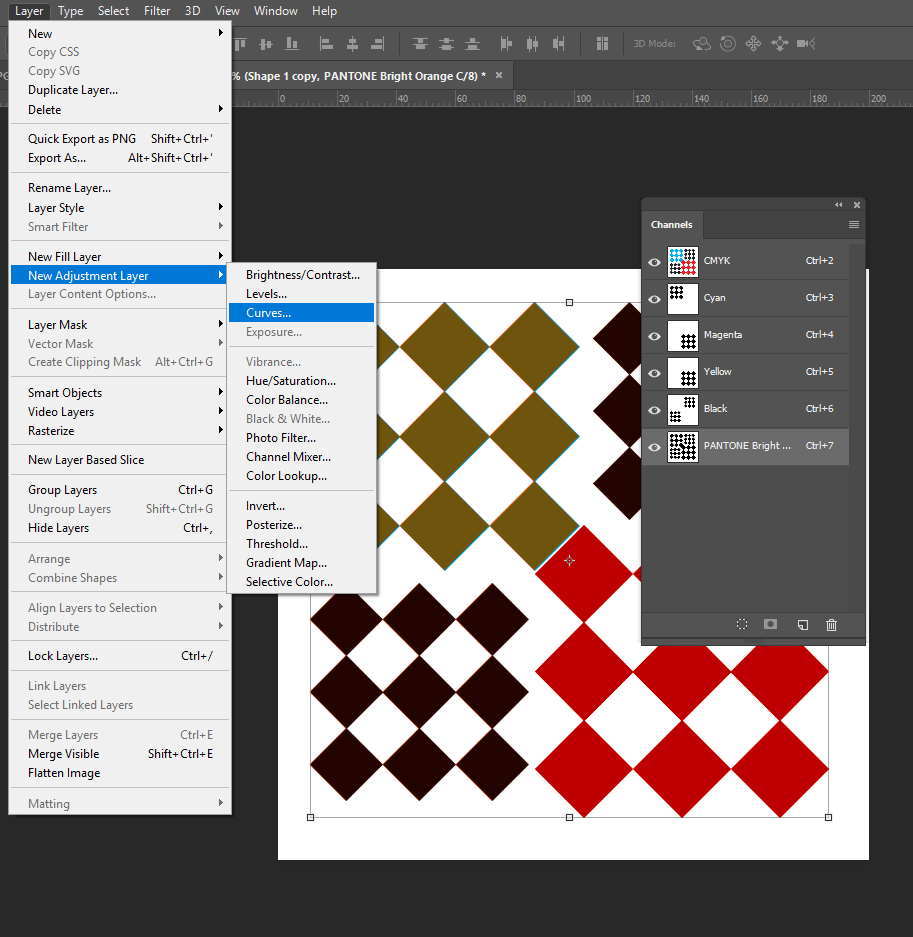Screen dimensions: 913x937
Task: Select the Yellow channel thumbnail
Action: click(x=683, y=373)
